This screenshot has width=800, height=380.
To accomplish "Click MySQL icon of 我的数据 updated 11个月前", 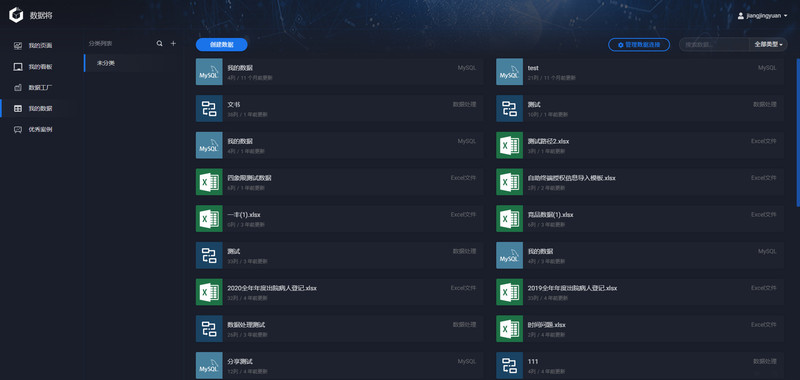I will coord(209,71).
